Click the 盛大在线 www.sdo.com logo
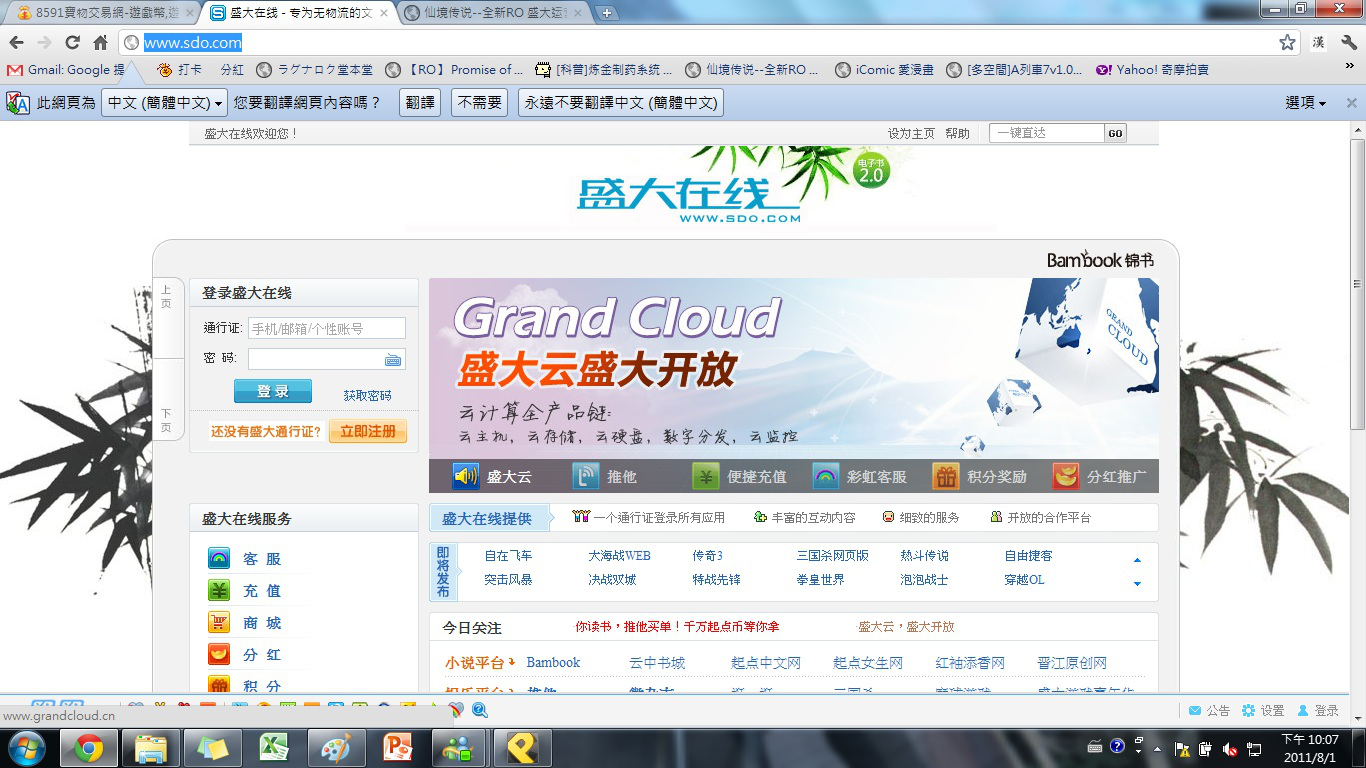 pos(689,200)
